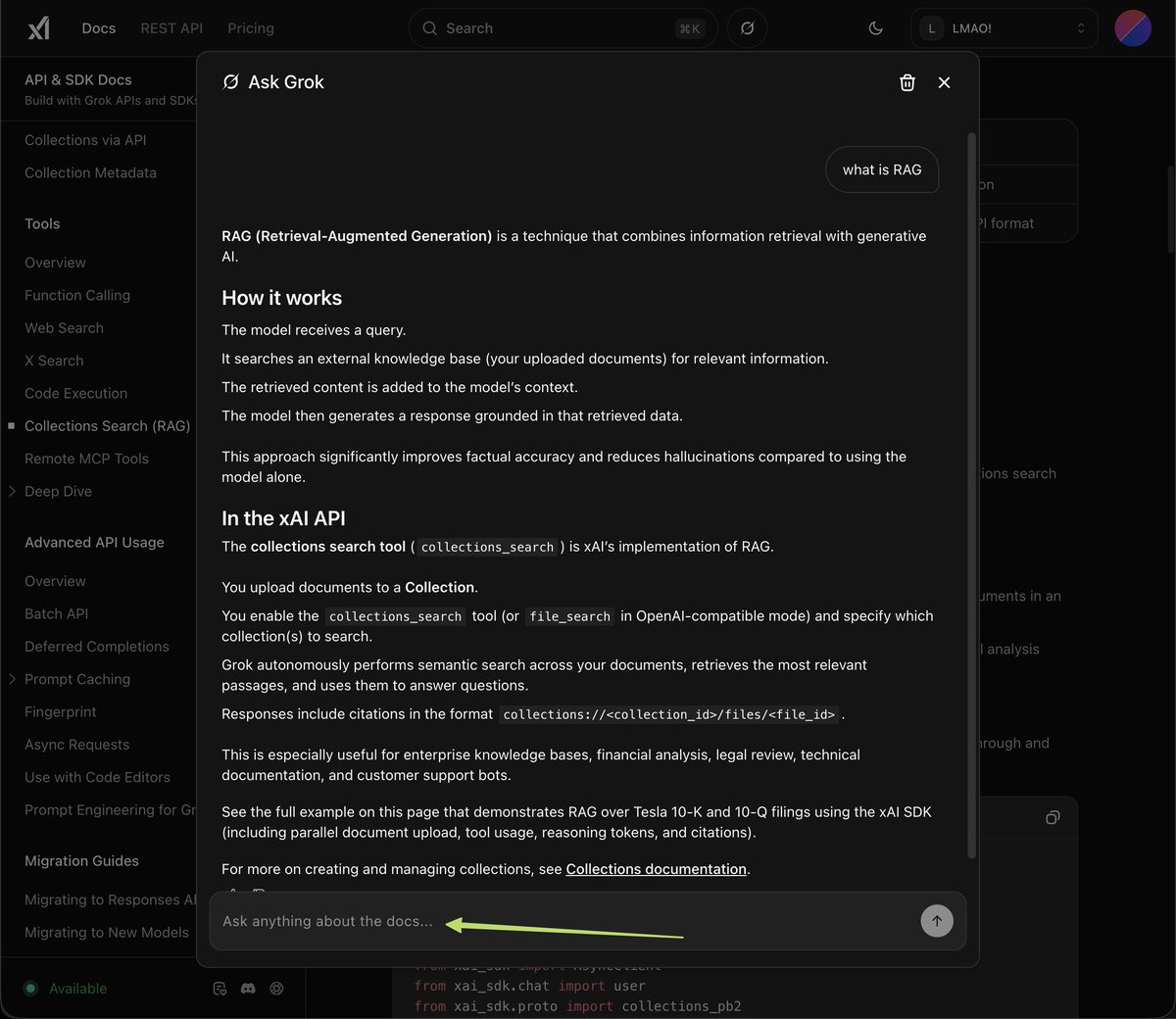Open Collections via API page
The width and height of the screenshot is (1176, 1019).
coord(85,140)
